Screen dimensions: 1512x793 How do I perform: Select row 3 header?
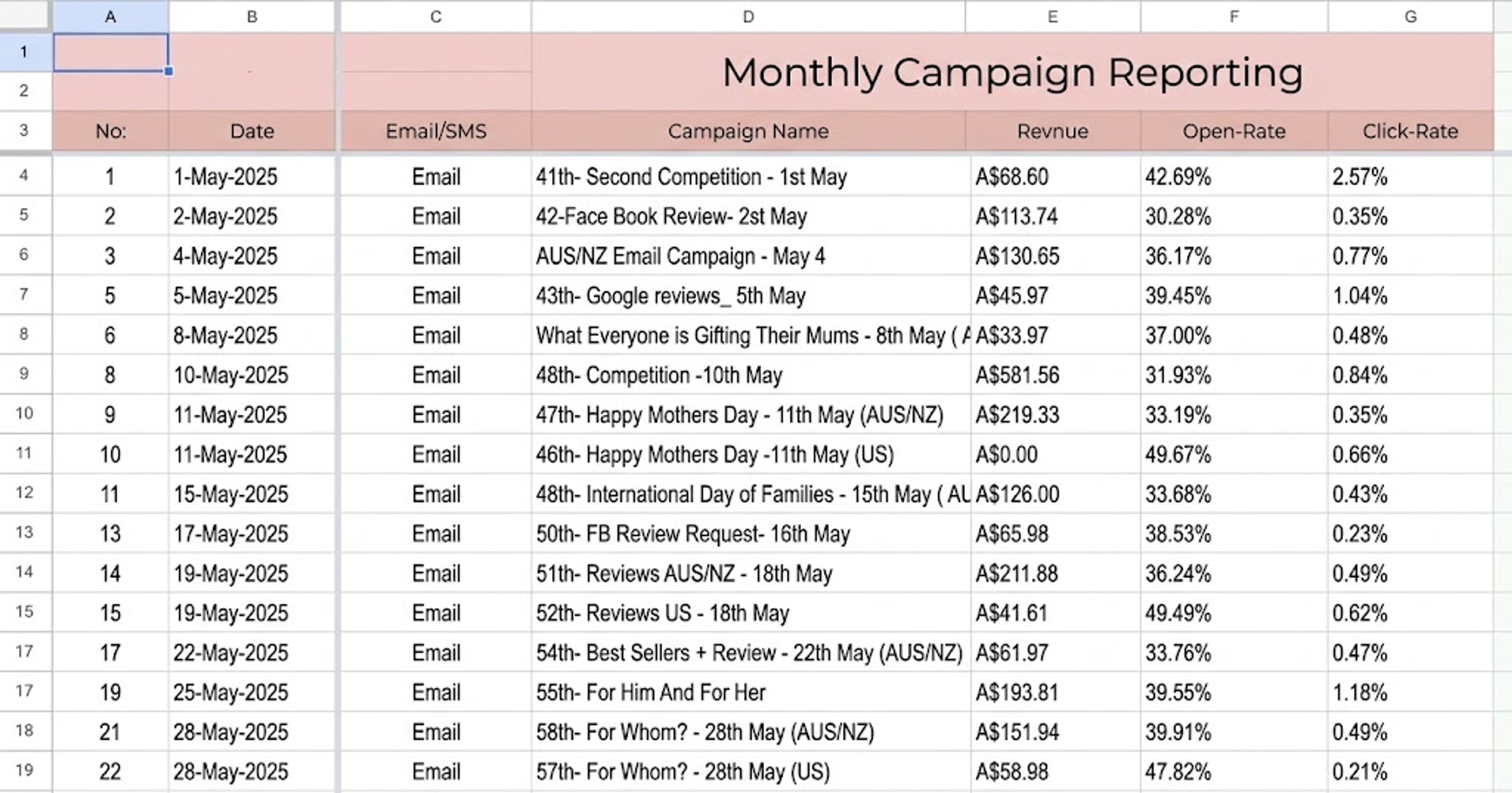click(24, 130)
